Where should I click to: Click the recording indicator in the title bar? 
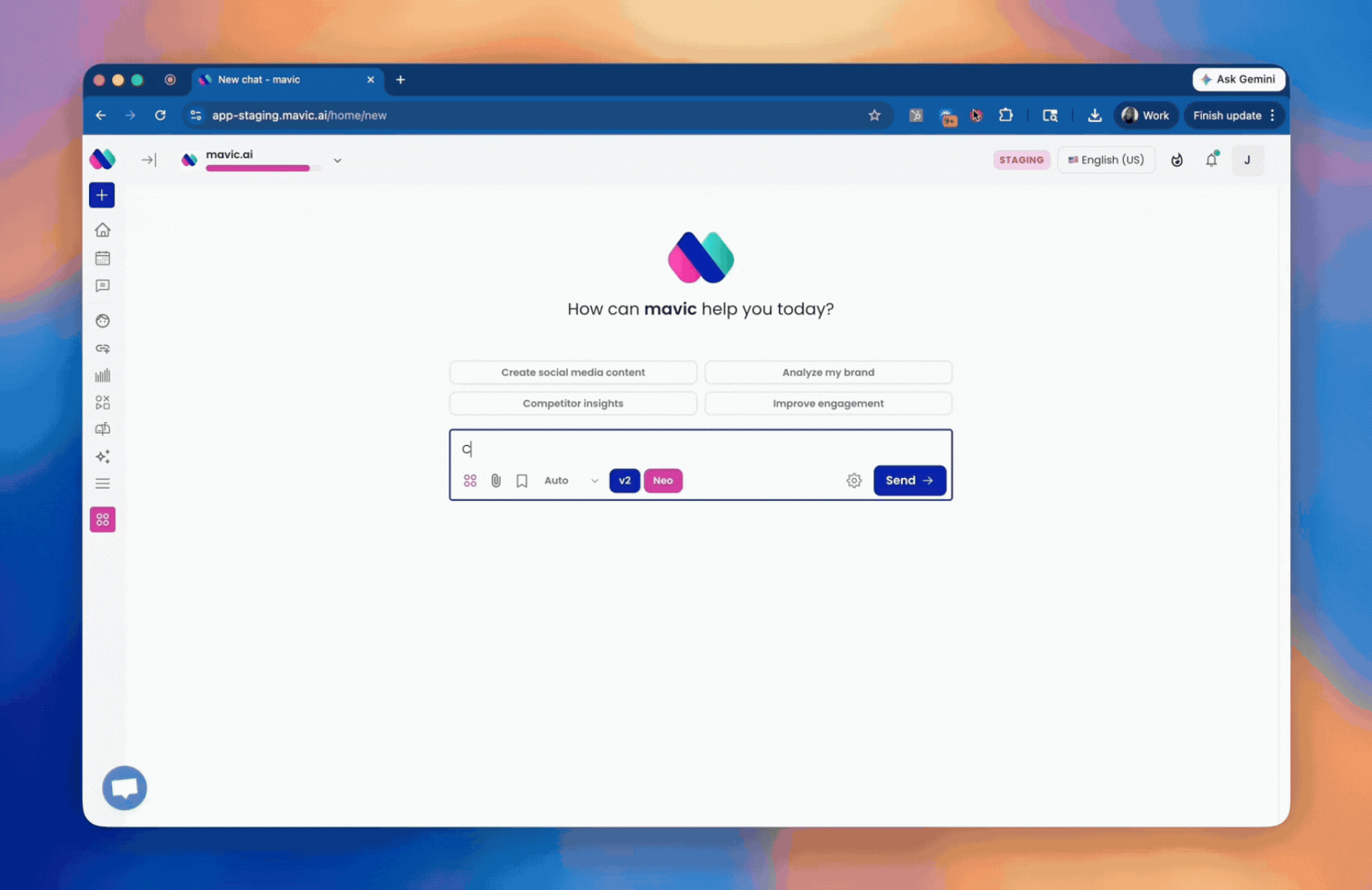(x=170, y=80)
